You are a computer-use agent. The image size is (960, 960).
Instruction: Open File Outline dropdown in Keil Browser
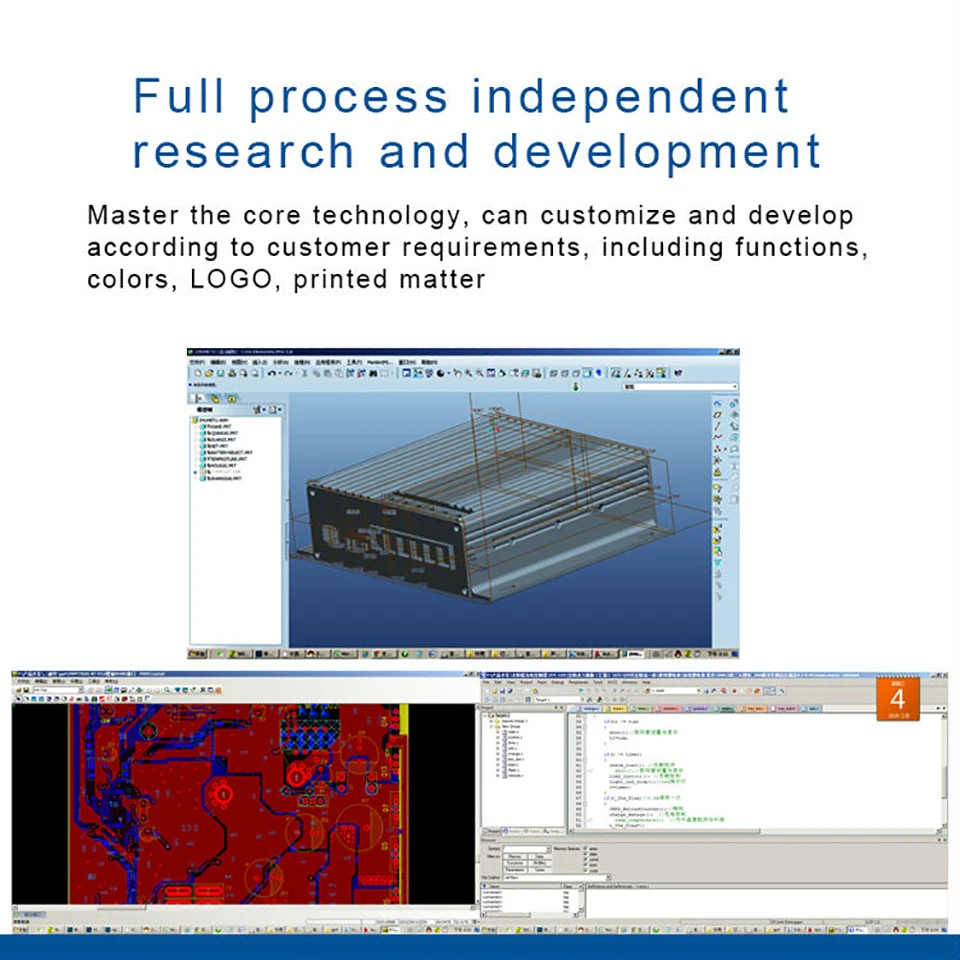[x=557, y=877]
